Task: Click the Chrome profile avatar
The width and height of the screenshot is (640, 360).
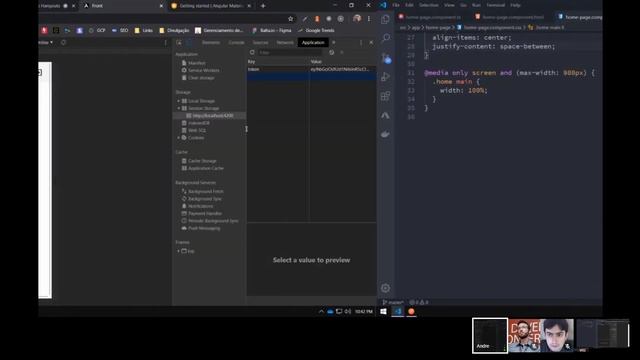Action: pyautogui.click(x=357, y=18)
